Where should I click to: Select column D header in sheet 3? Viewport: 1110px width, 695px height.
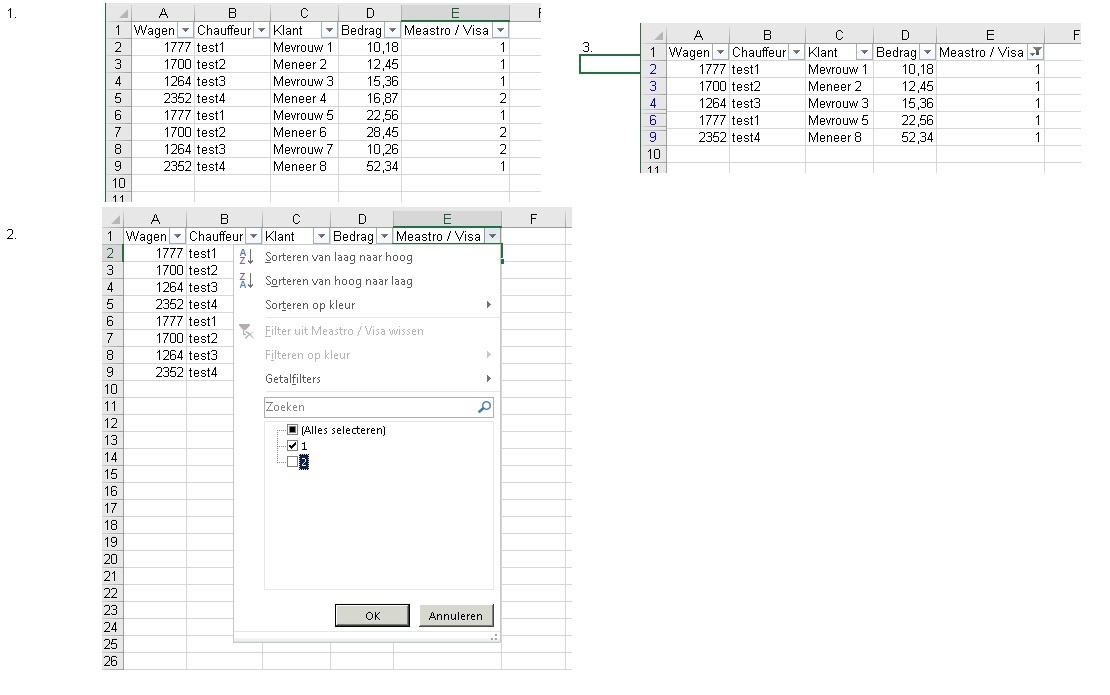[x=905, y=35]
